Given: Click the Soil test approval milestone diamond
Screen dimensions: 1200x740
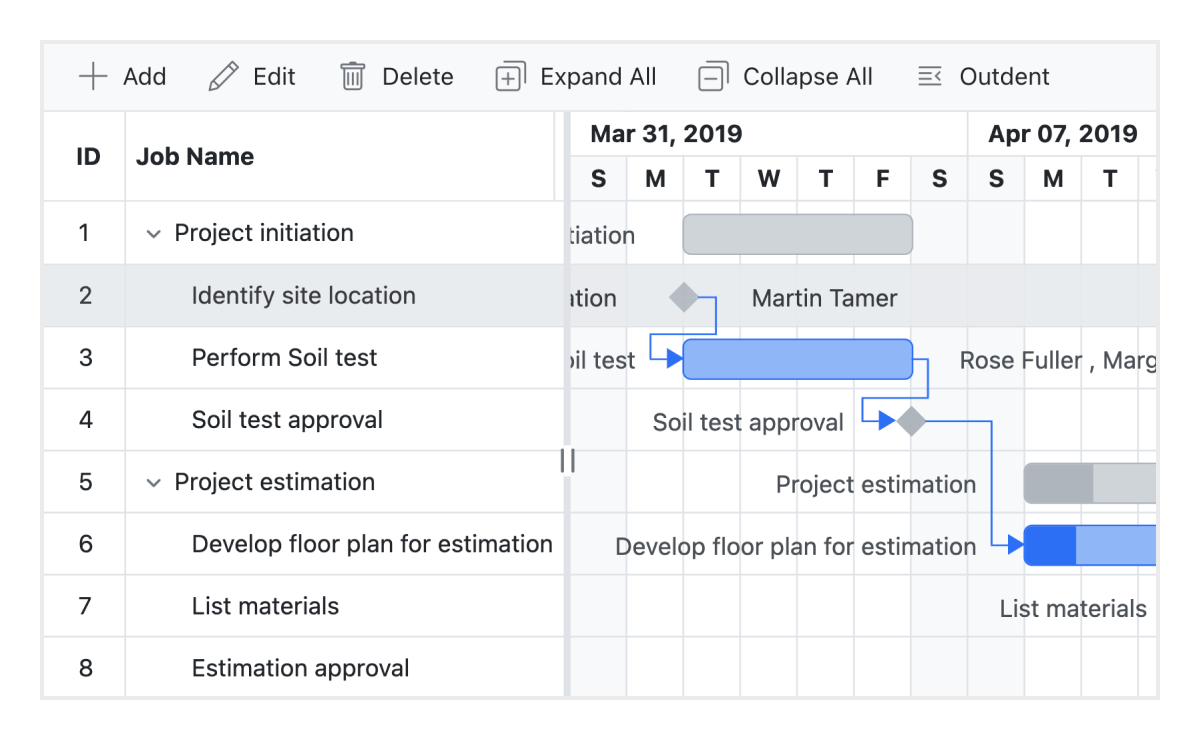Looking at the screenshot, I should point(911,421).
